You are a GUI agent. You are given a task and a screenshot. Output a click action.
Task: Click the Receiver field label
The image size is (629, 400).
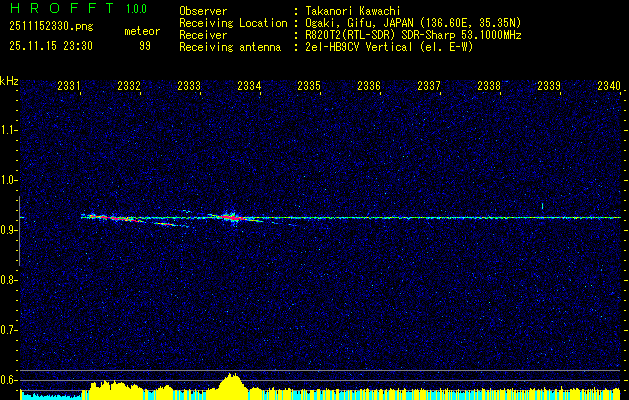(203, 35)
